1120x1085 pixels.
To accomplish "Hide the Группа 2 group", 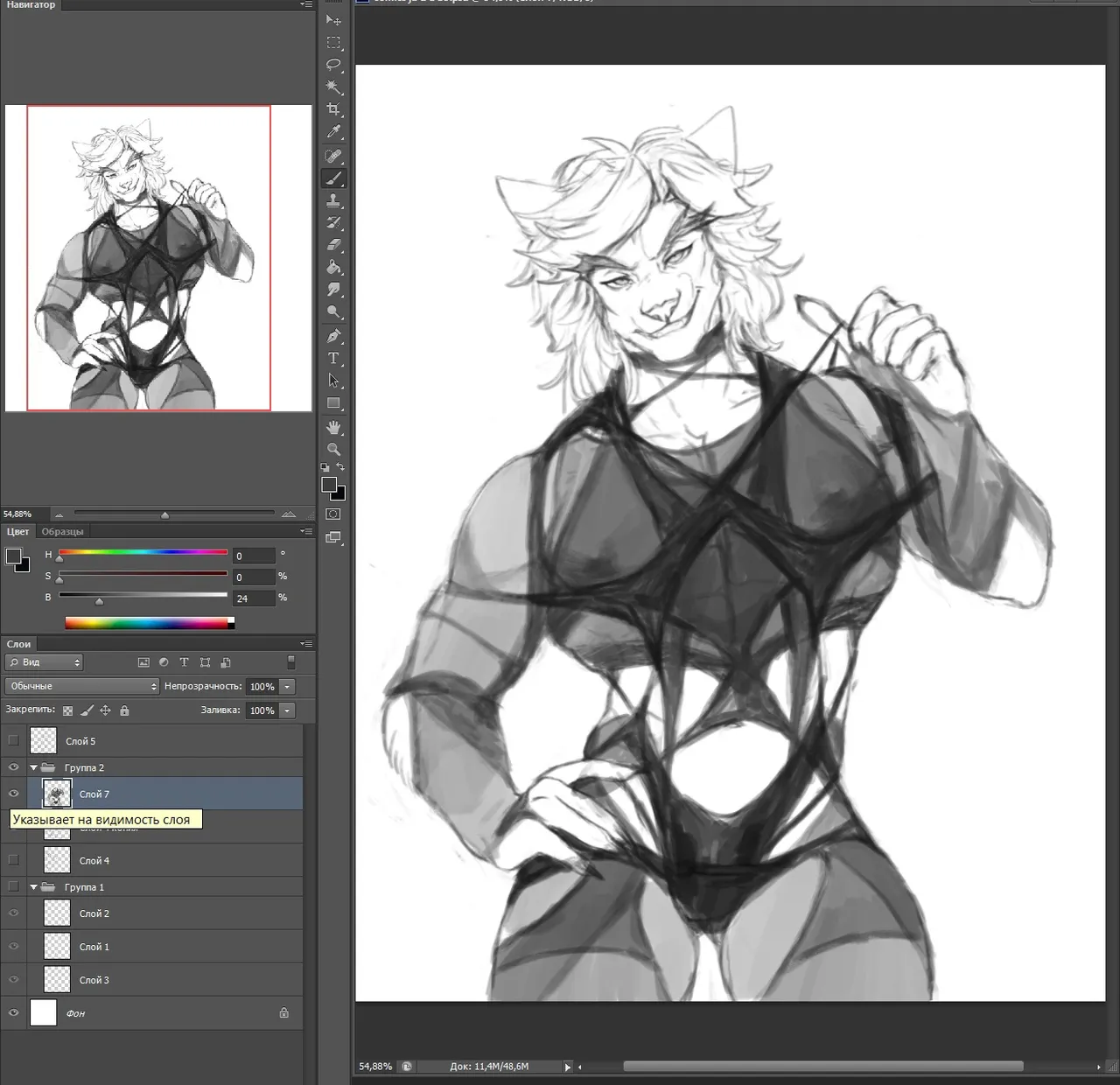I will pos(13,767).
